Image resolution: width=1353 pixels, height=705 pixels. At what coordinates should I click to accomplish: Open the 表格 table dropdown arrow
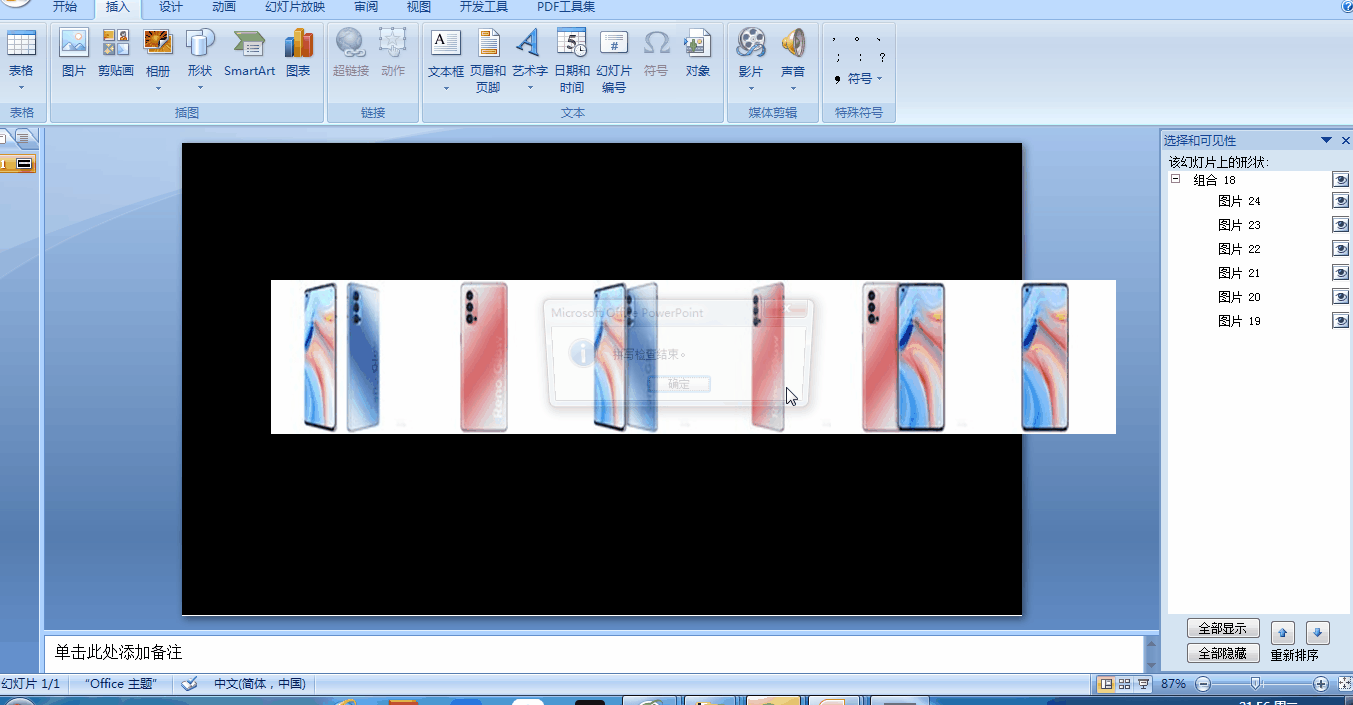(21, 87)
